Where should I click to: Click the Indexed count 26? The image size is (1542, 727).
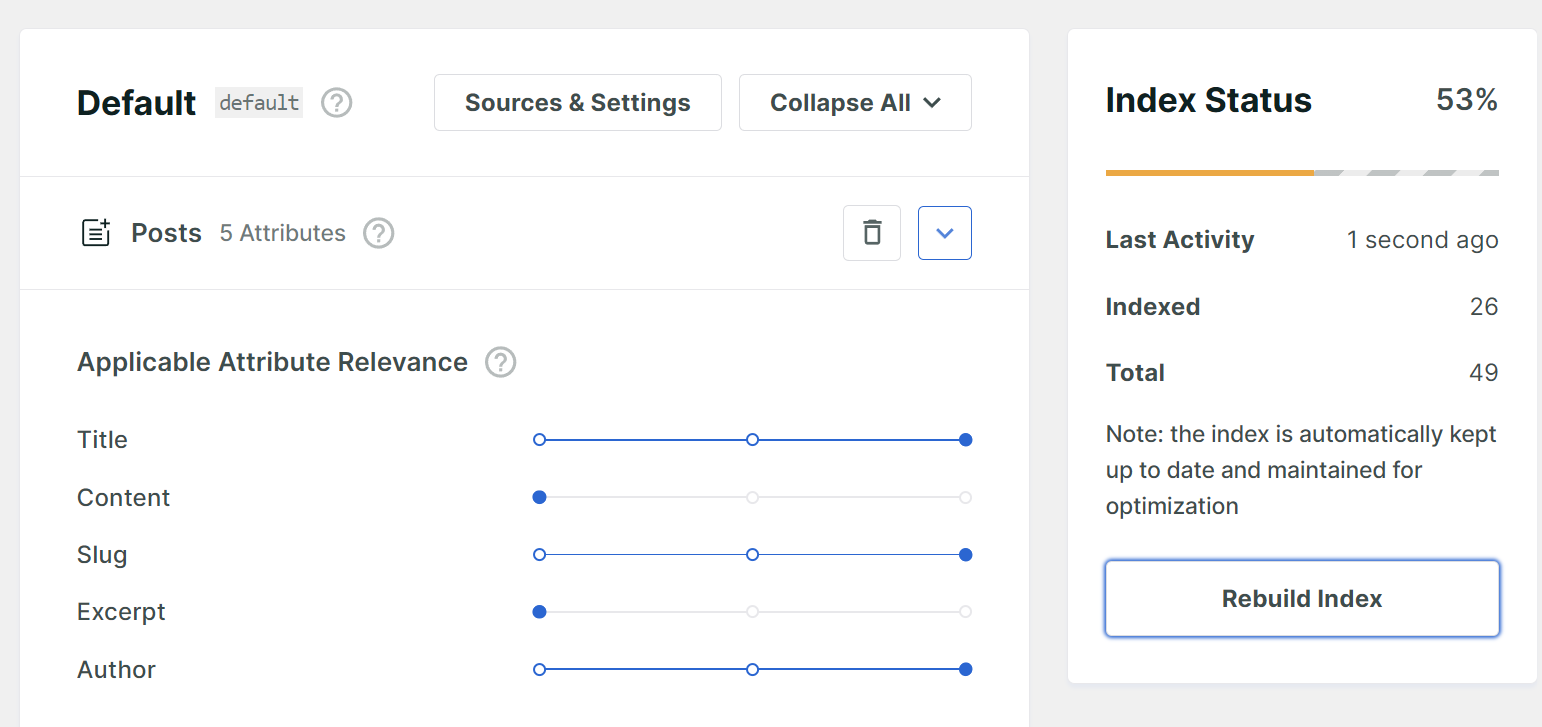pos(1484,307)
